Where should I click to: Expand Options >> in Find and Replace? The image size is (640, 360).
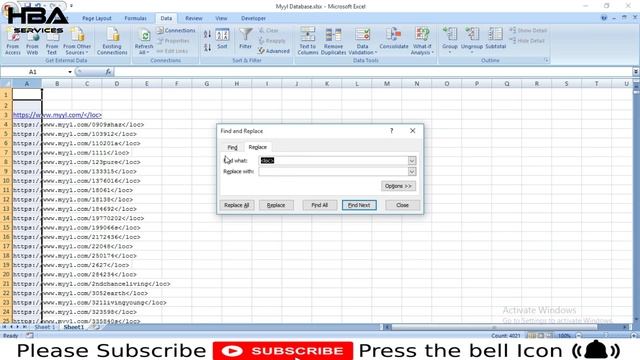398,186
